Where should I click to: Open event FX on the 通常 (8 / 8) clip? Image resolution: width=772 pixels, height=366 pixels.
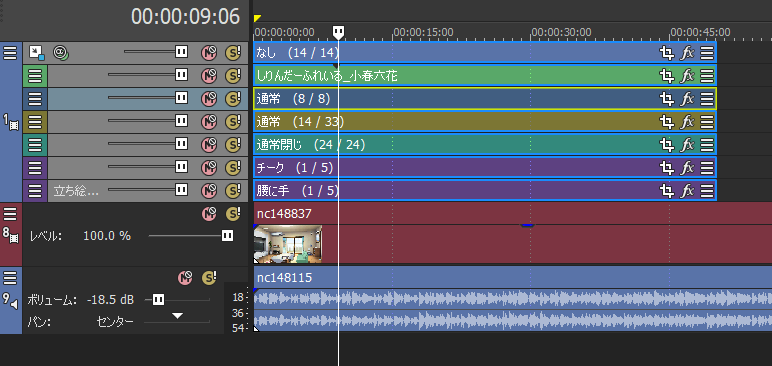687,99
